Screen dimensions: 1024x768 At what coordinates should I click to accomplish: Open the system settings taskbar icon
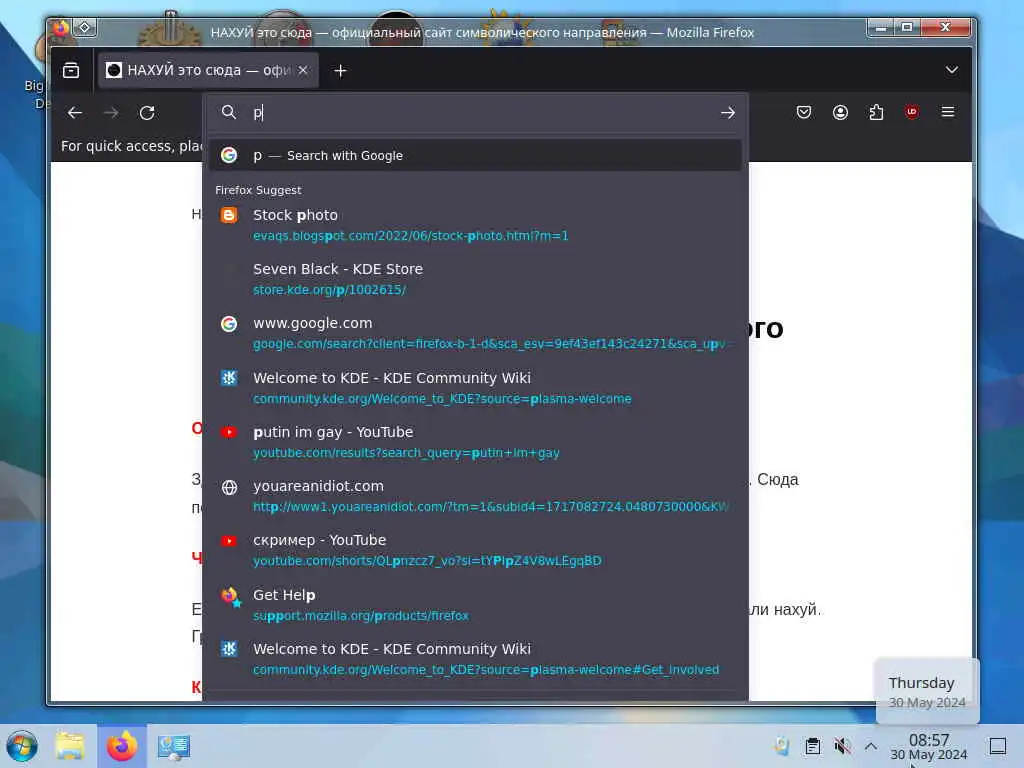point(173,746)
